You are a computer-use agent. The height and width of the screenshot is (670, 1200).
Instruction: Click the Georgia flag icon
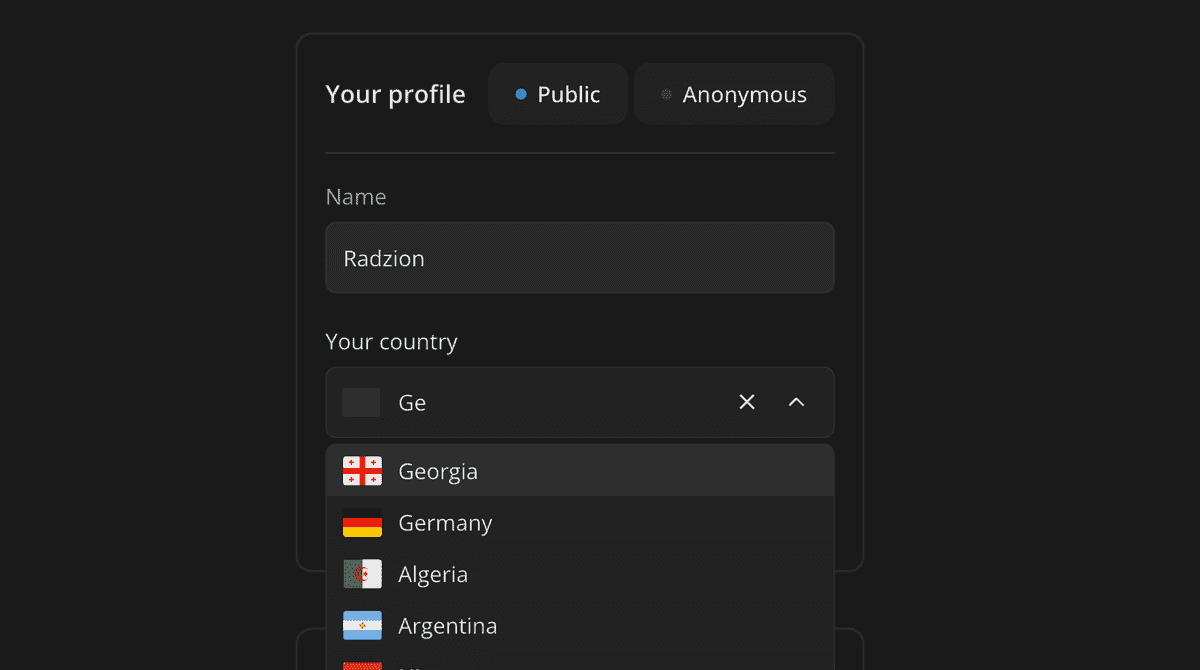[x=361, y=470]
